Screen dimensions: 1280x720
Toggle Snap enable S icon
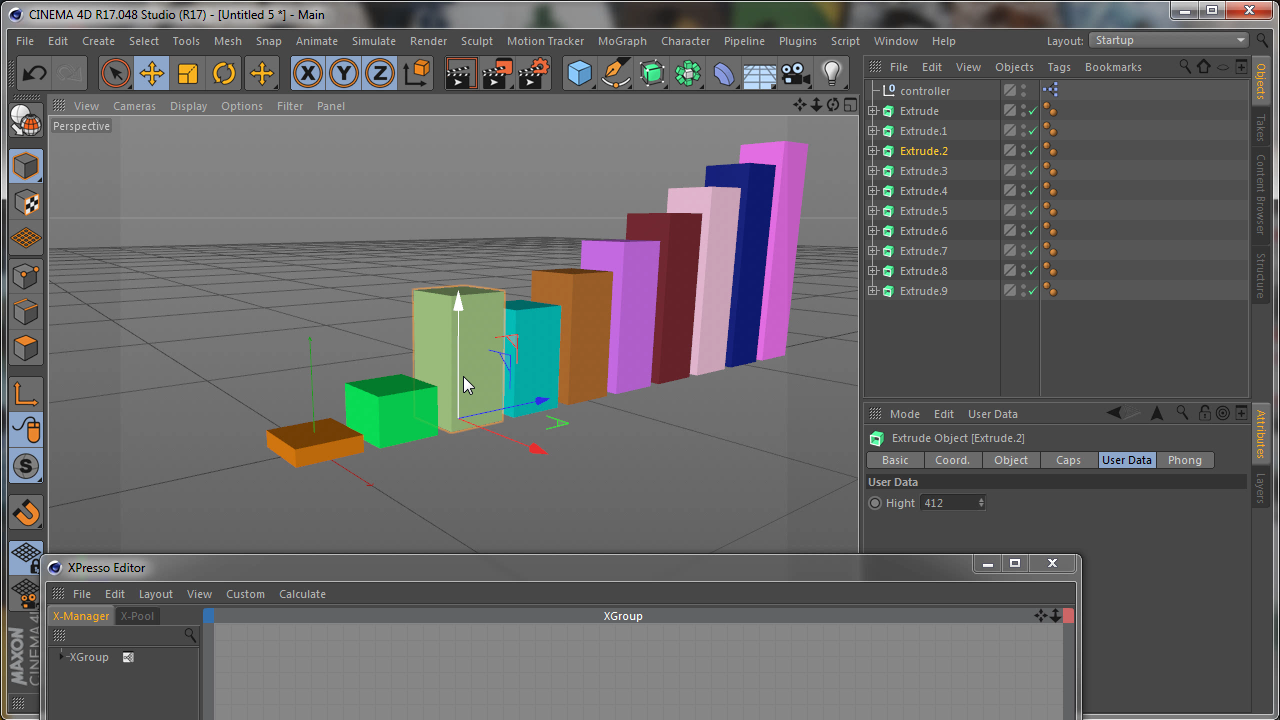click(26, 466)
